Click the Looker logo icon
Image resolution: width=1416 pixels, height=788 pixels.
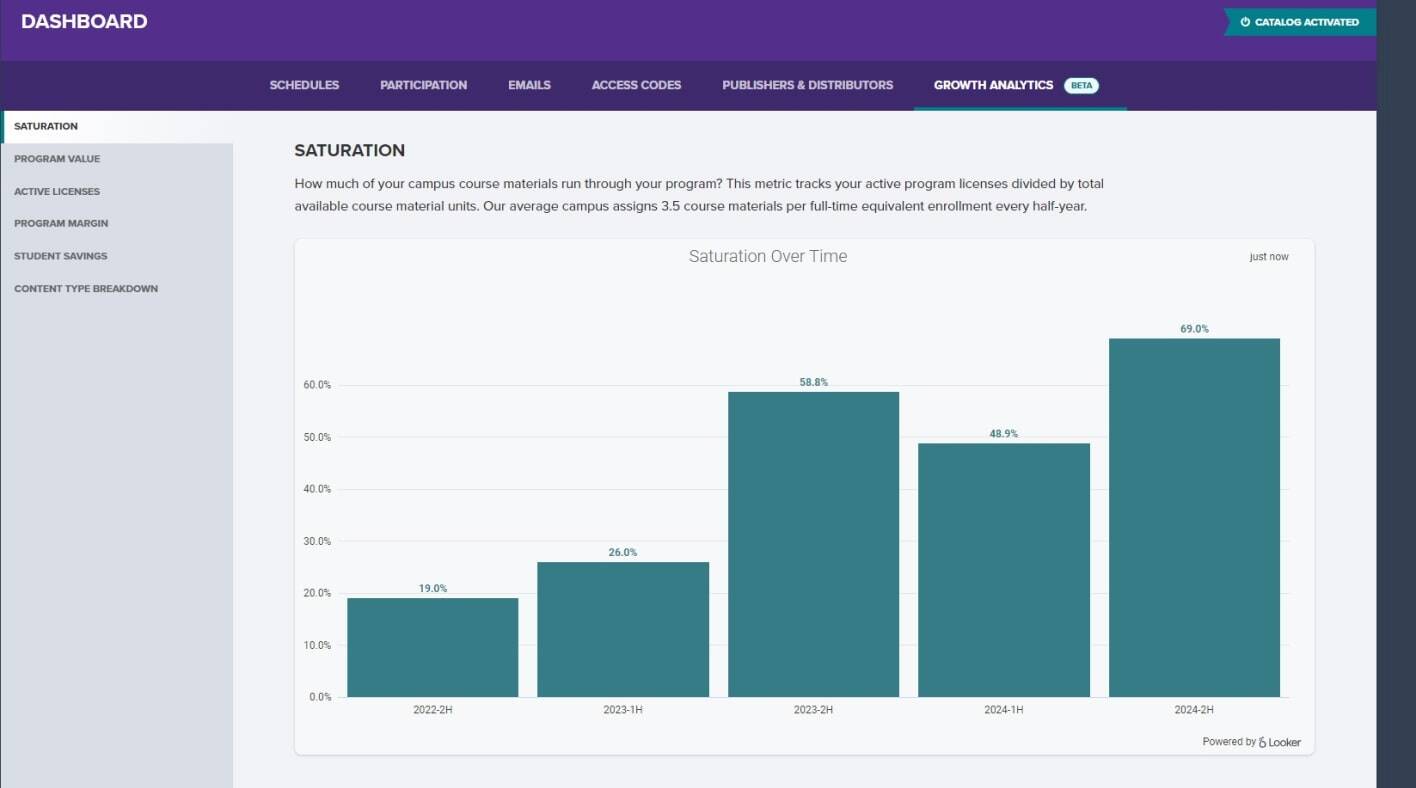1263,742
